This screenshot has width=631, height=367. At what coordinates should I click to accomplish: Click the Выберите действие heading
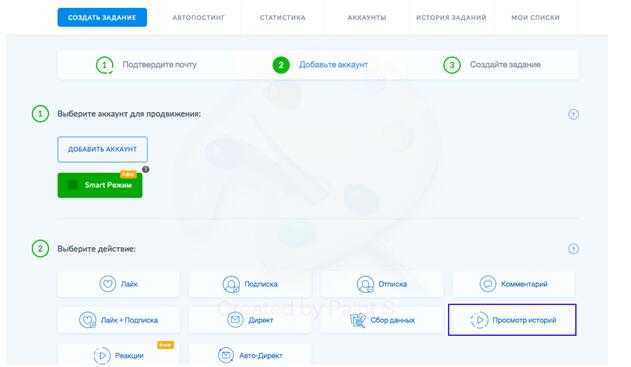97,249
